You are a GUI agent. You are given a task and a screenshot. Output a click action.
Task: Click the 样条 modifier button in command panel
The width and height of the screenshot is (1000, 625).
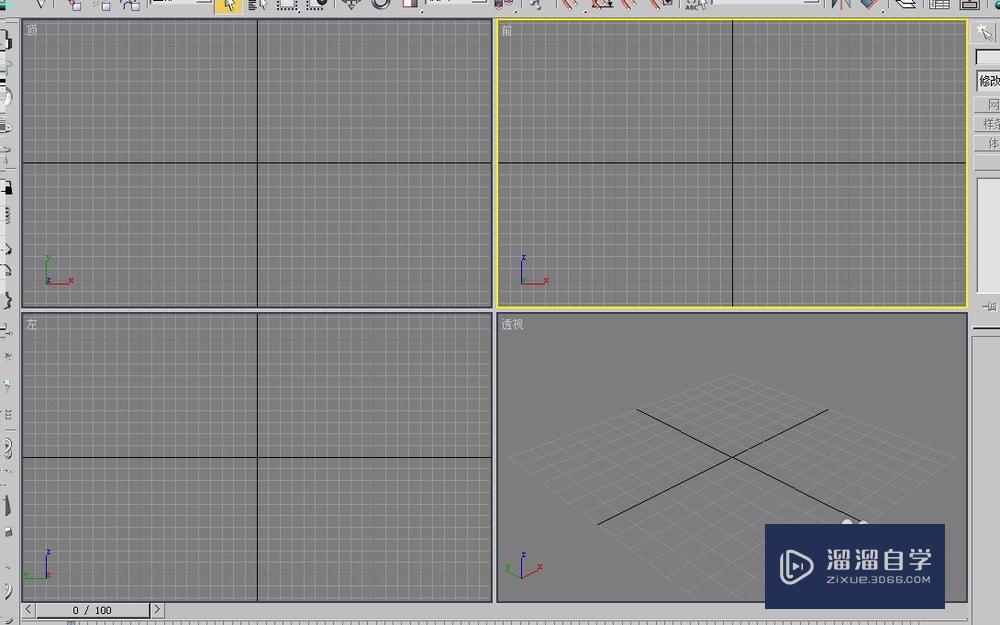(x=988, y=124)
